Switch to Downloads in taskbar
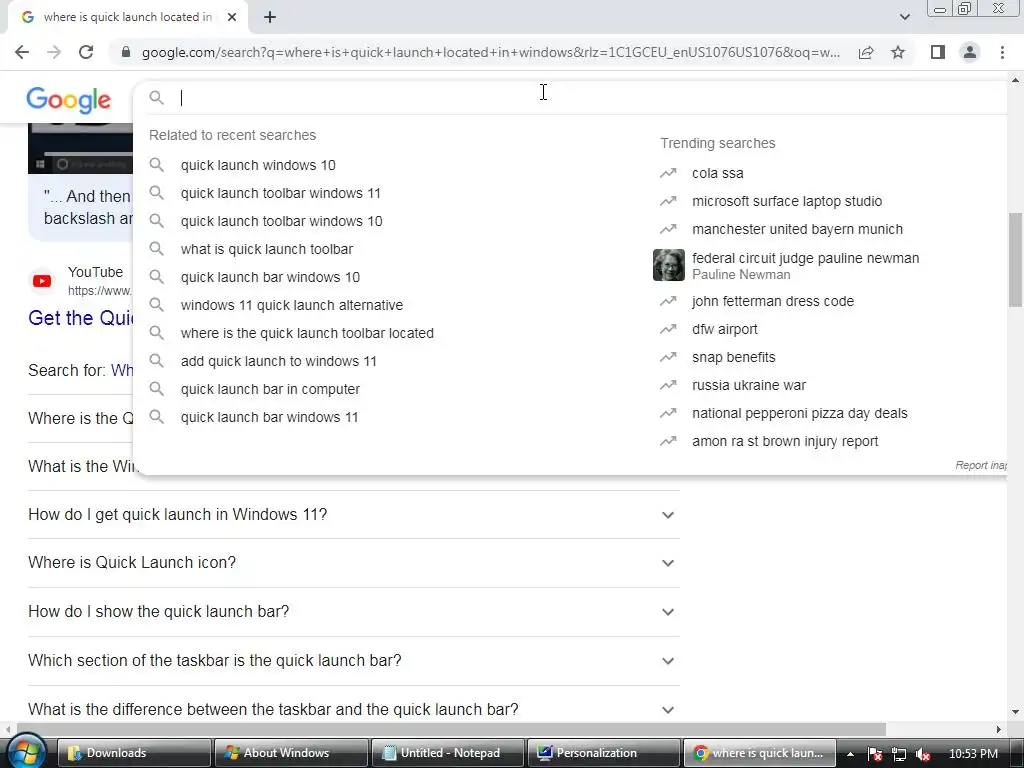This screenshot has width=1024, height=768. tap(134, 753)
